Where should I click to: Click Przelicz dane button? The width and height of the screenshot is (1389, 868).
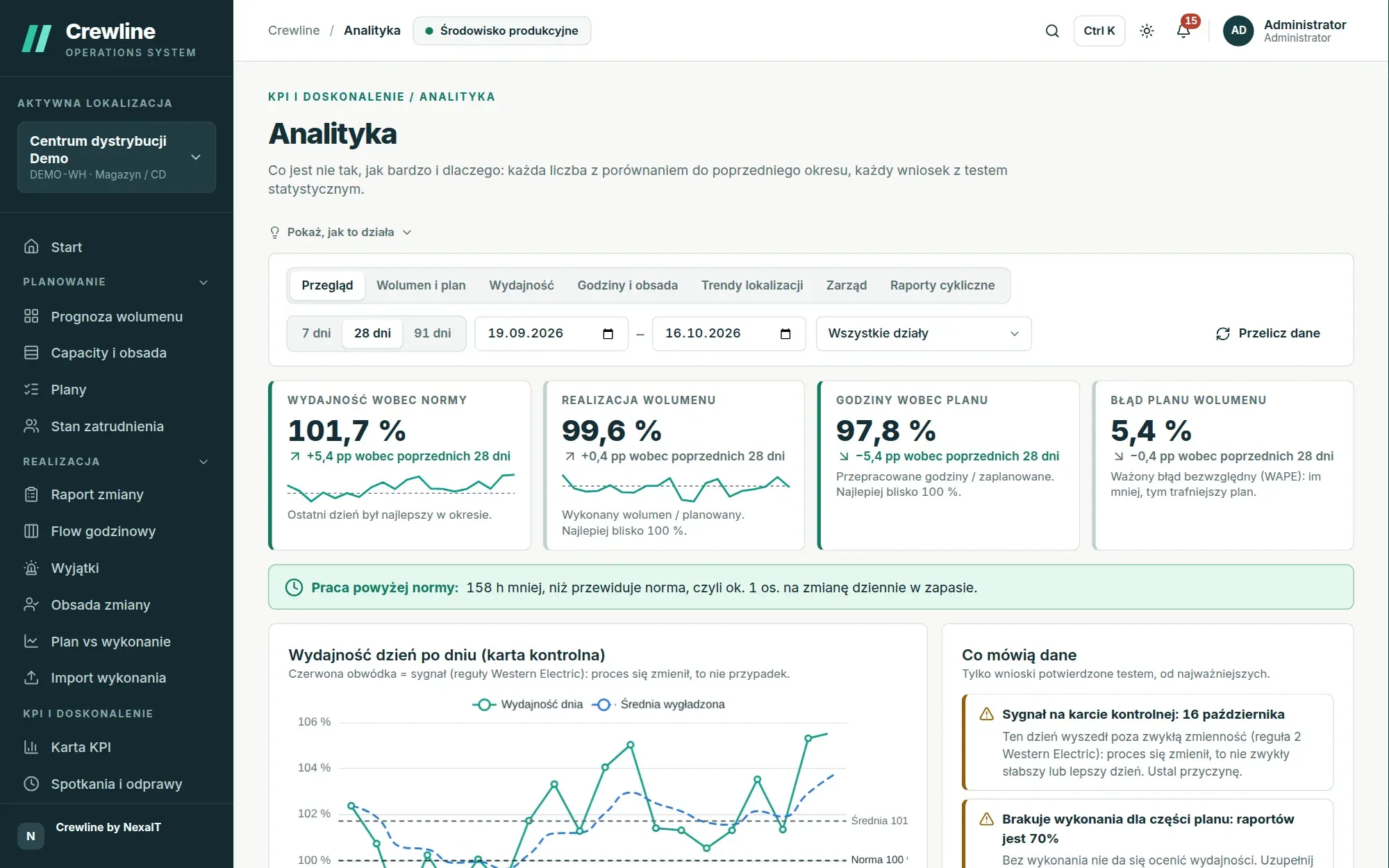point(1268,333)
